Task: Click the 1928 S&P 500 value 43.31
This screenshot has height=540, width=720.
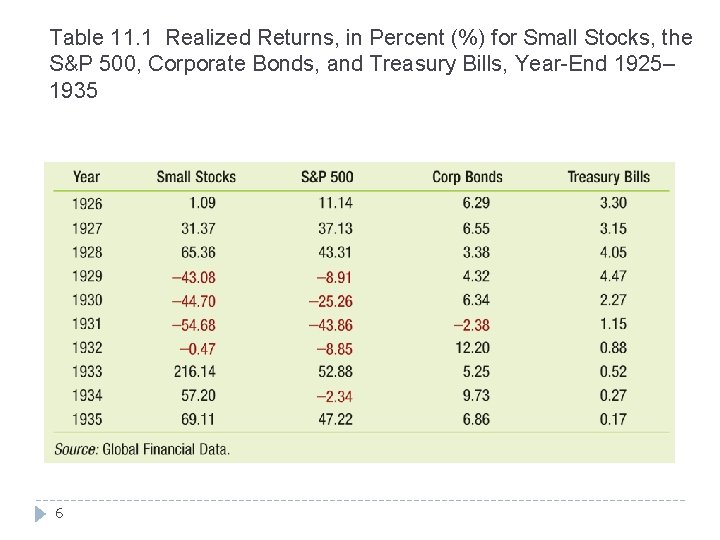Action: tap(334, 252)
